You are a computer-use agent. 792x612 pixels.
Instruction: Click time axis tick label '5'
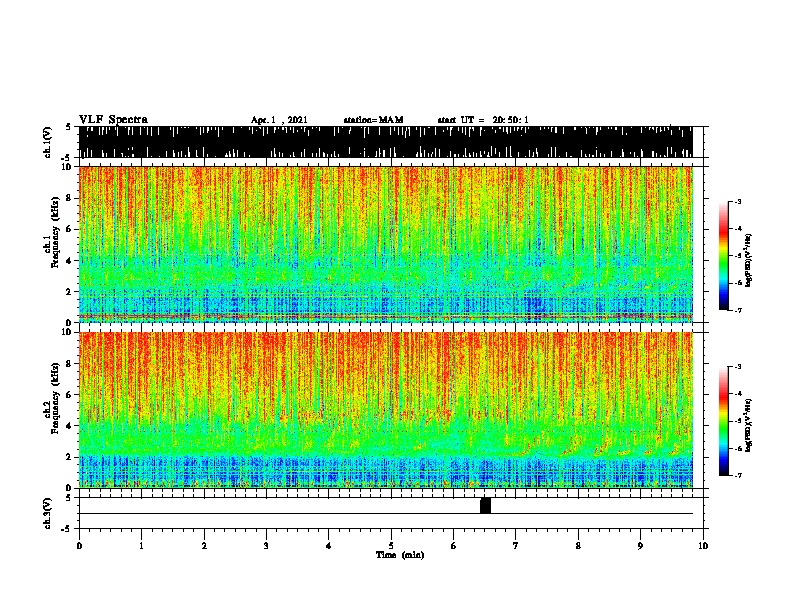[391, 545]
